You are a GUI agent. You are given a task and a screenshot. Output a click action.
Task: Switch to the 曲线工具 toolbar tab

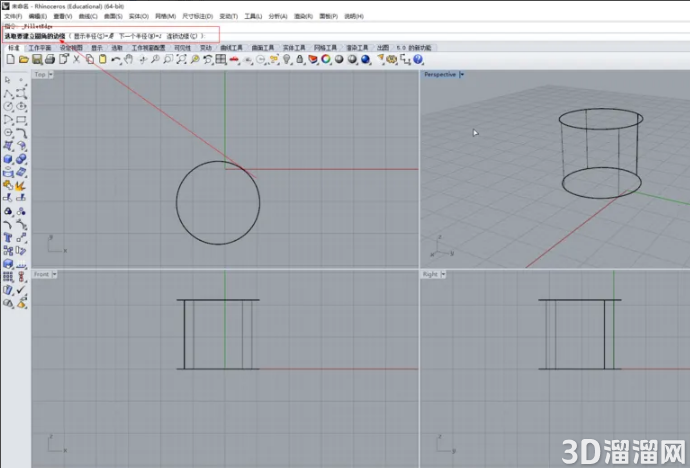point(231,48)
